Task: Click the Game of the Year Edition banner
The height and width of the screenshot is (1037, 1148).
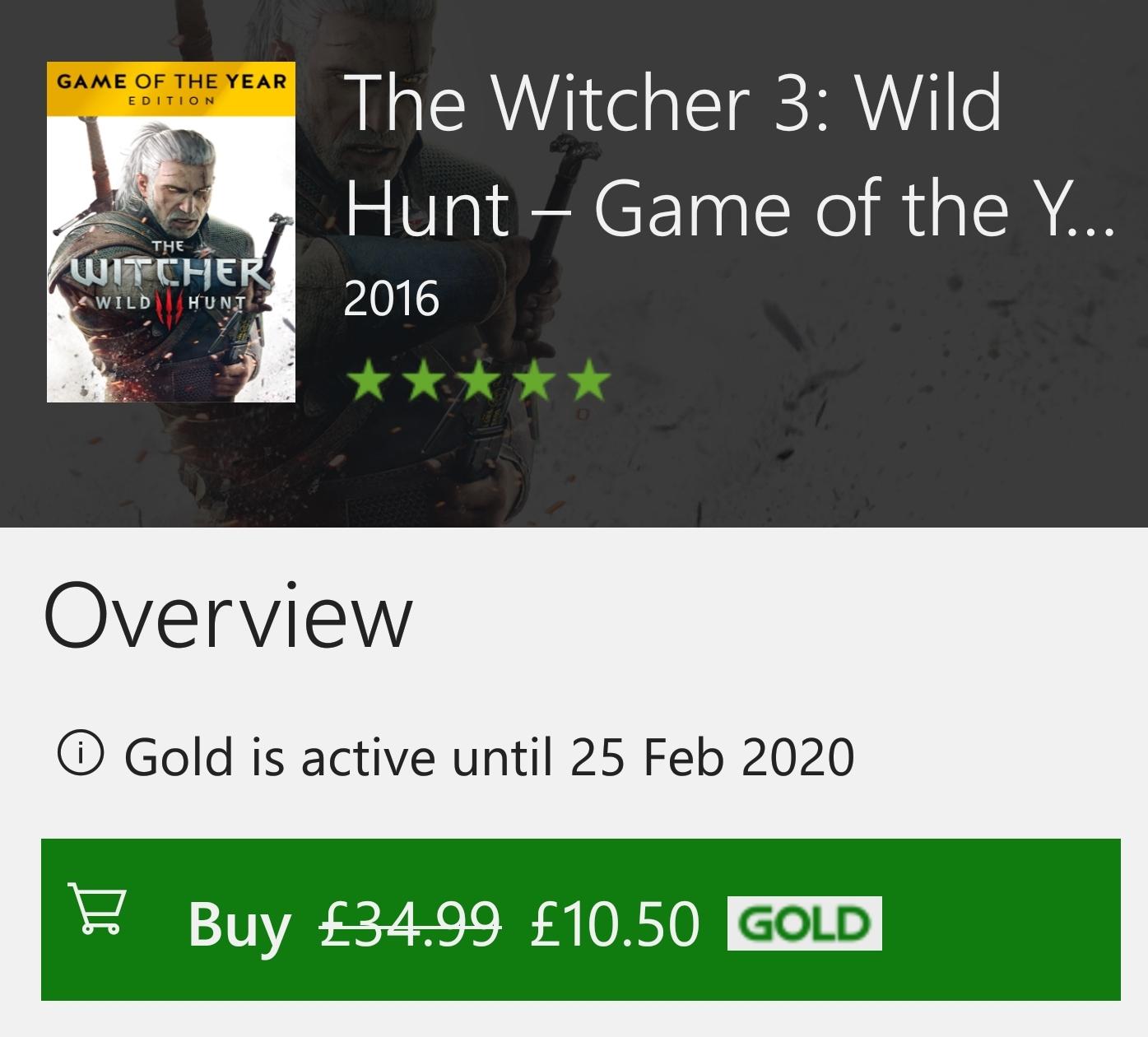Action: pos(171,88)
